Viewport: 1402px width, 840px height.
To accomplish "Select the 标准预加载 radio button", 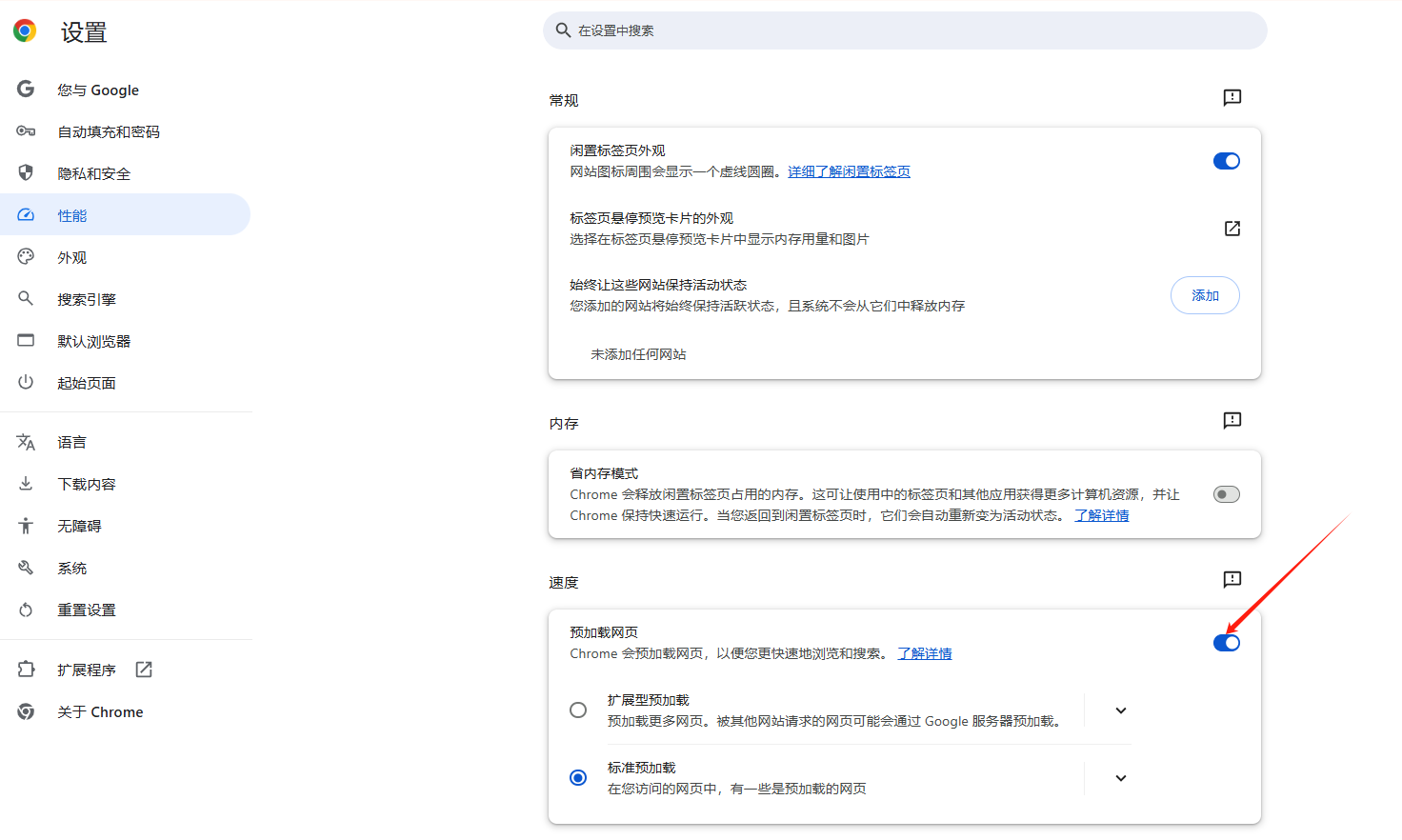I will (x=578, y=778).
